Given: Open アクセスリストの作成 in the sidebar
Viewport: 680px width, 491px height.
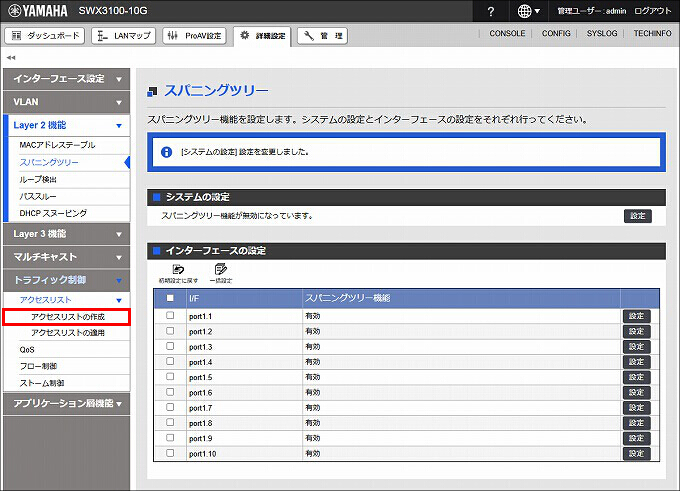Looking at the screenshot, I should click(x=67, y=317).
